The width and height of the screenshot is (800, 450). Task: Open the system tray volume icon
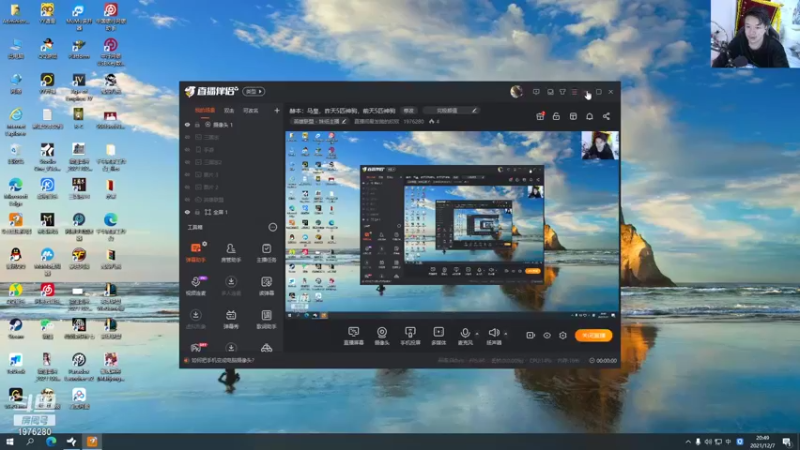(708, 442)
